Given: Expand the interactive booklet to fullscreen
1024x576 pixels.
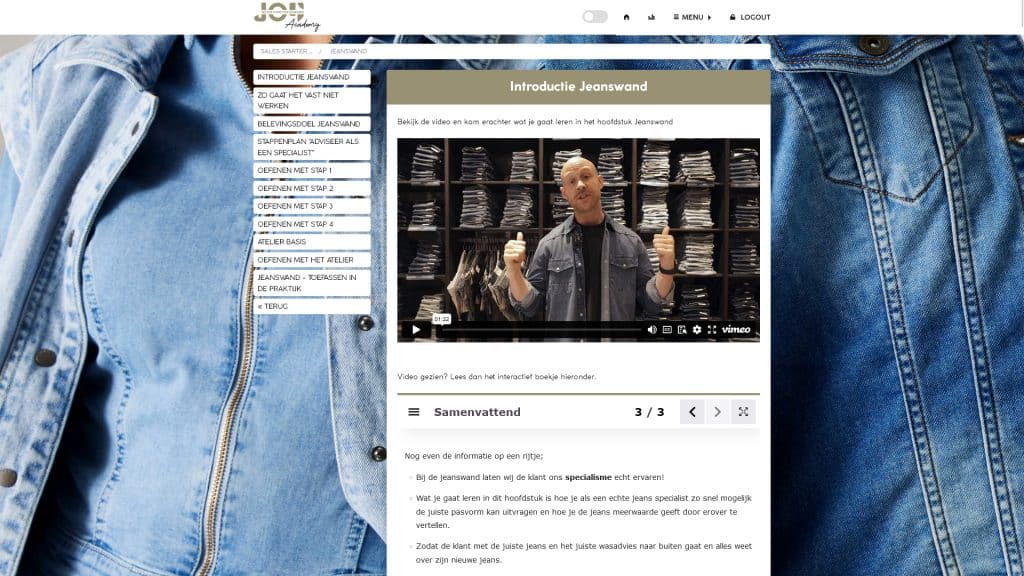Looking at the screenshot, I should click(x=743, y=412).
